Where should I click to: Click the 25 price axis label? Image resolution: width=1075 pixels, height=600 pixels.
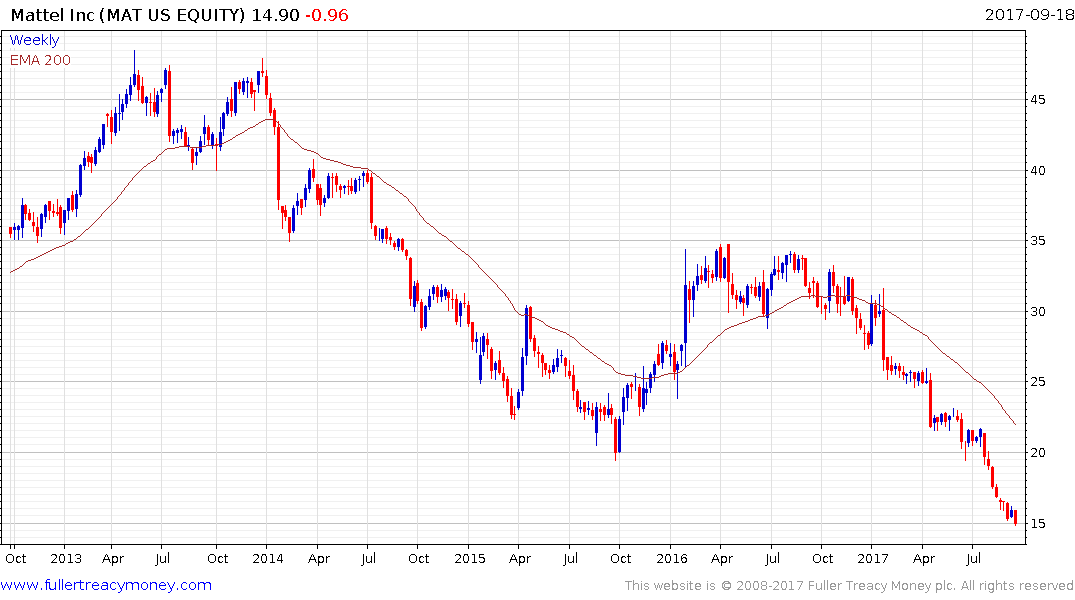tap(1037, 382)
